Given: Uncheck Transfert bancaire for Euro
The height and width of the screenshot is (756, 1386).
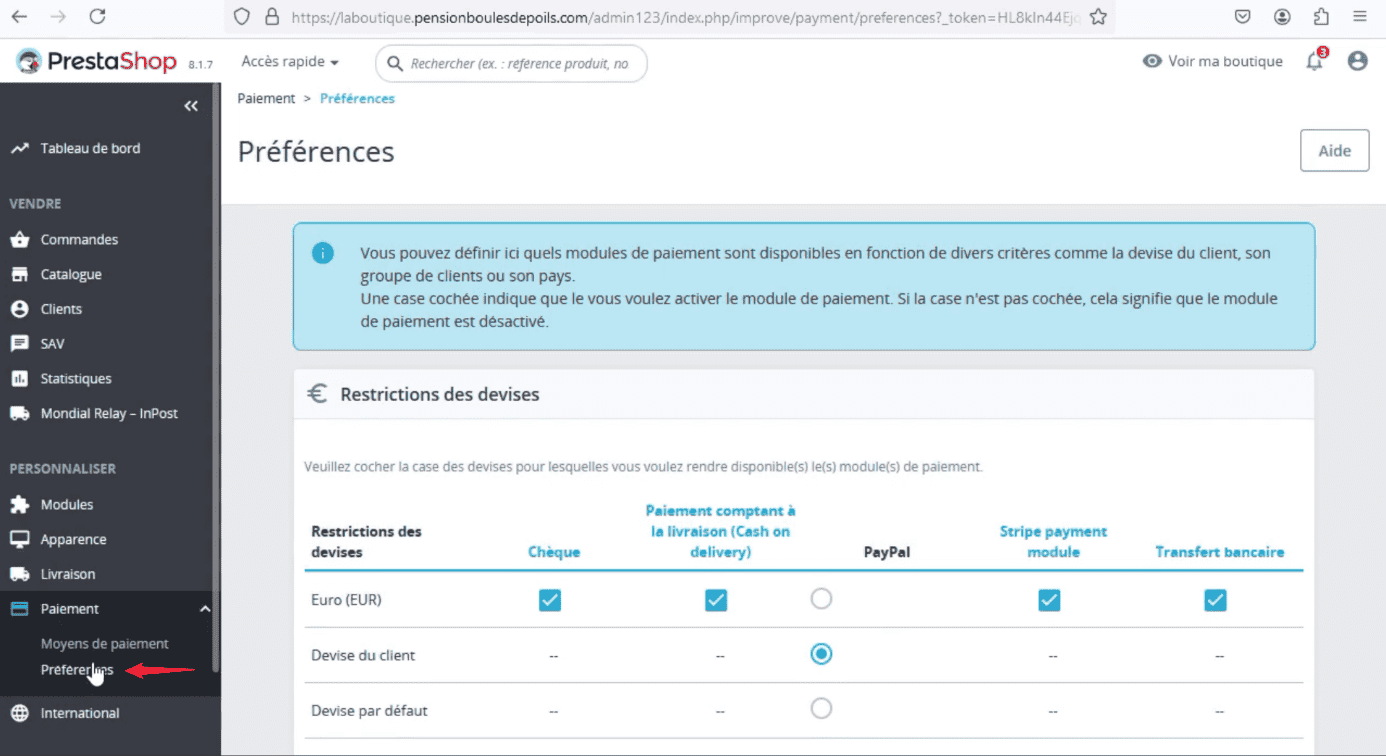Looking at the screenshot, I should tap(1215, 600).
